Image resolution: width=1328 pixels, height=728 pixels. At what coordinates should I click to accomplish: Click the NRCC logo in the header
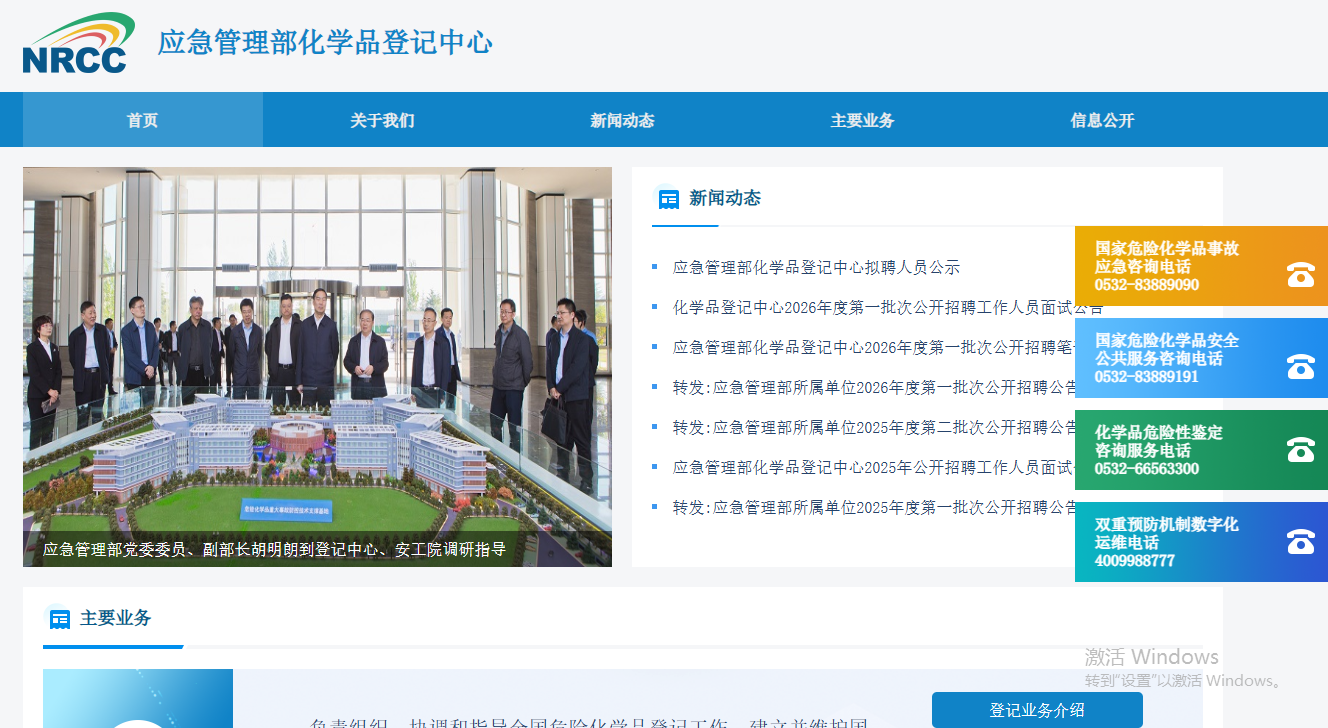[79, 43]
